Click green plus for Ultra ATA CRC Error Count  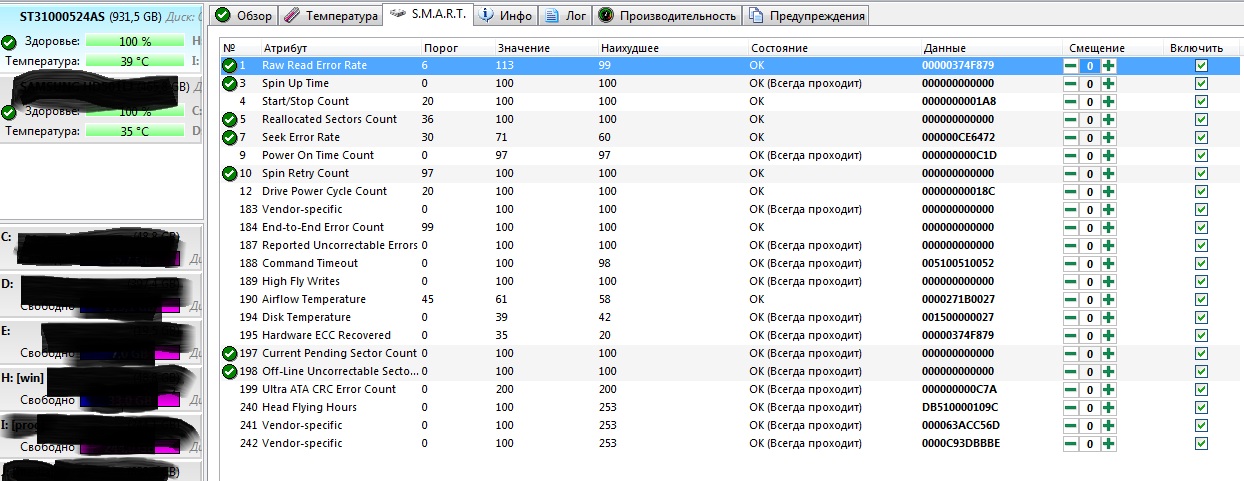(x=1108, y=390)
